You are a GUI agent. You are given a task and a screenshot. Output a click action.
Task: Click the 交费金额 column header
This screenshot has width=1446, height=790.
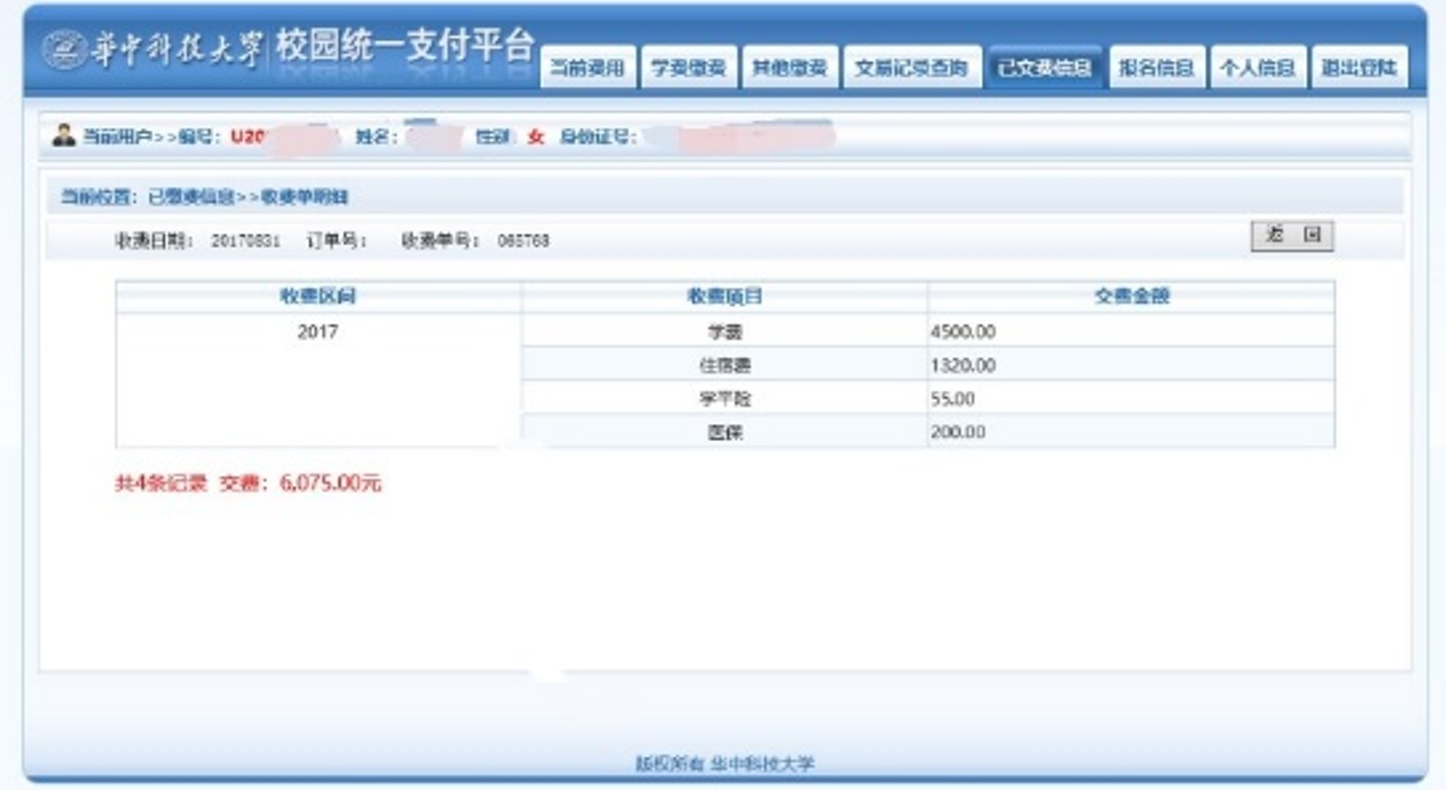1131,296
